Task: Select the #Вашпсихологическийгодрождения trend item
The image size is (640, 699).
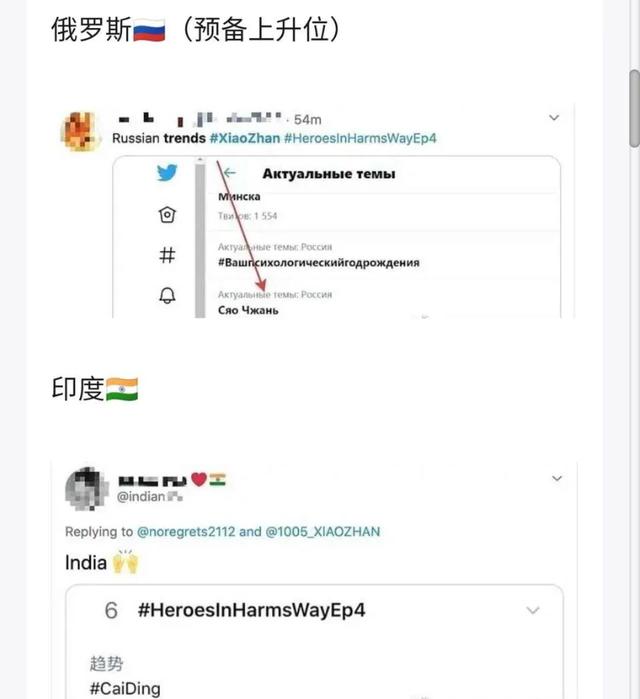Action: tap(319, 262)
